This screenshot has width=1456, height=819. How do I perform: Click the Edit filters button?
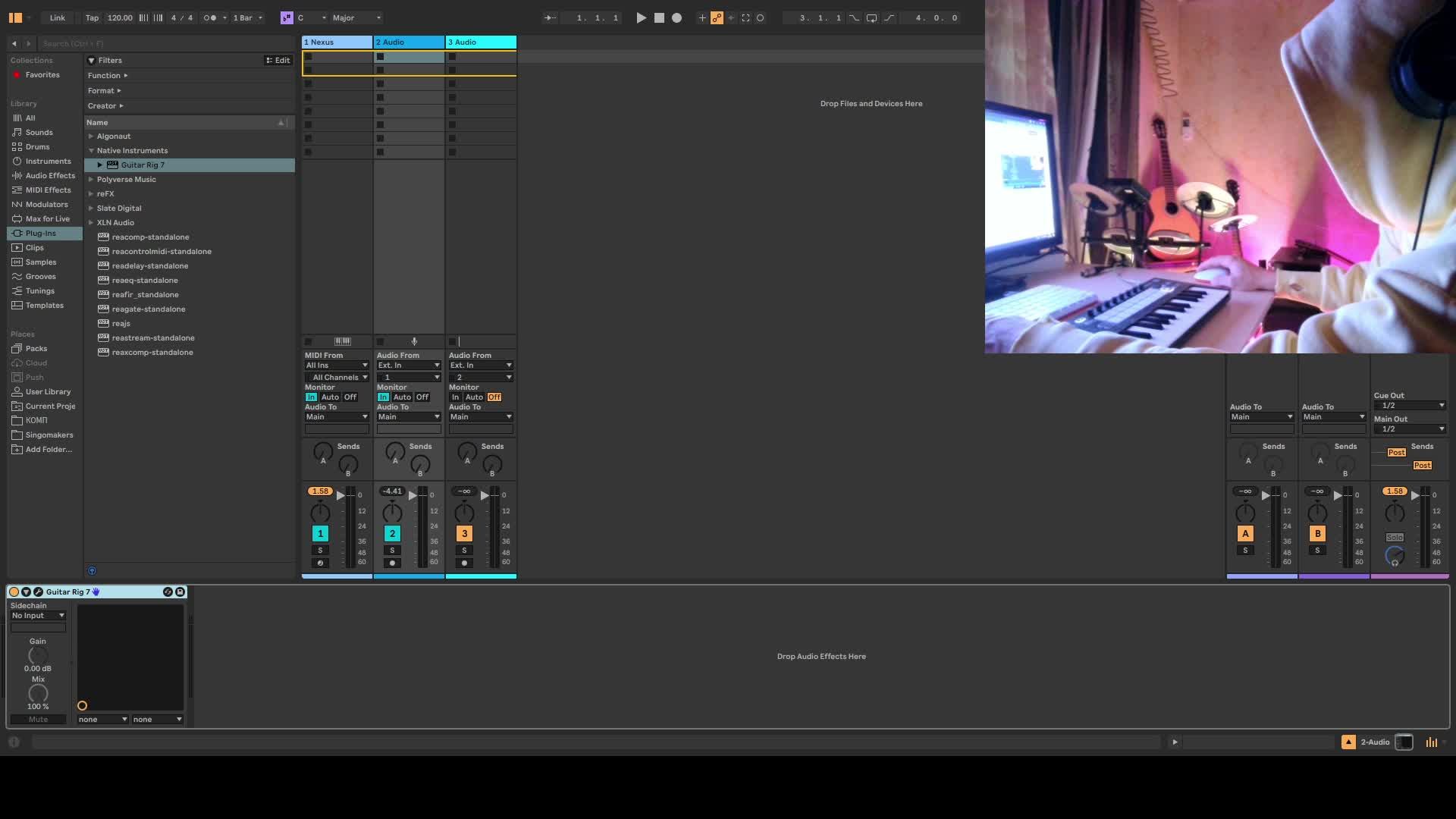coord(278,61)
